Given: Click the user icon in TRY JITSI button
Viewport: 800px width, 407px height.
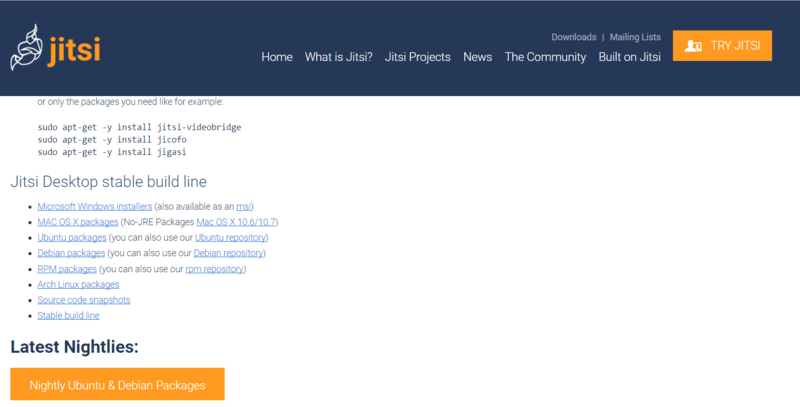Looking at the screenshot, I should point(693,46).
